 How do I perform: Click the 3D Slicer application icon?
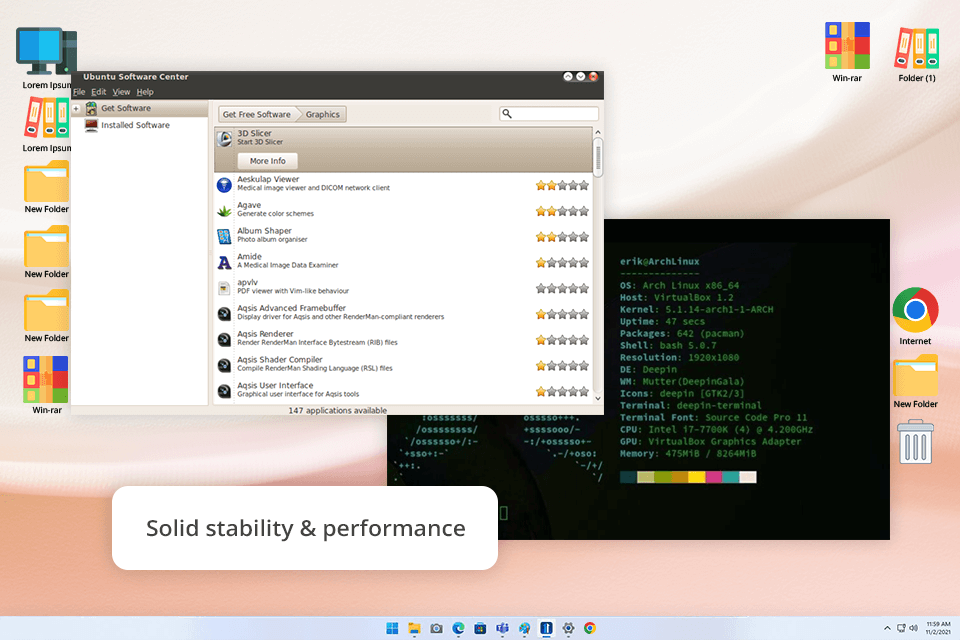[225, 138]
